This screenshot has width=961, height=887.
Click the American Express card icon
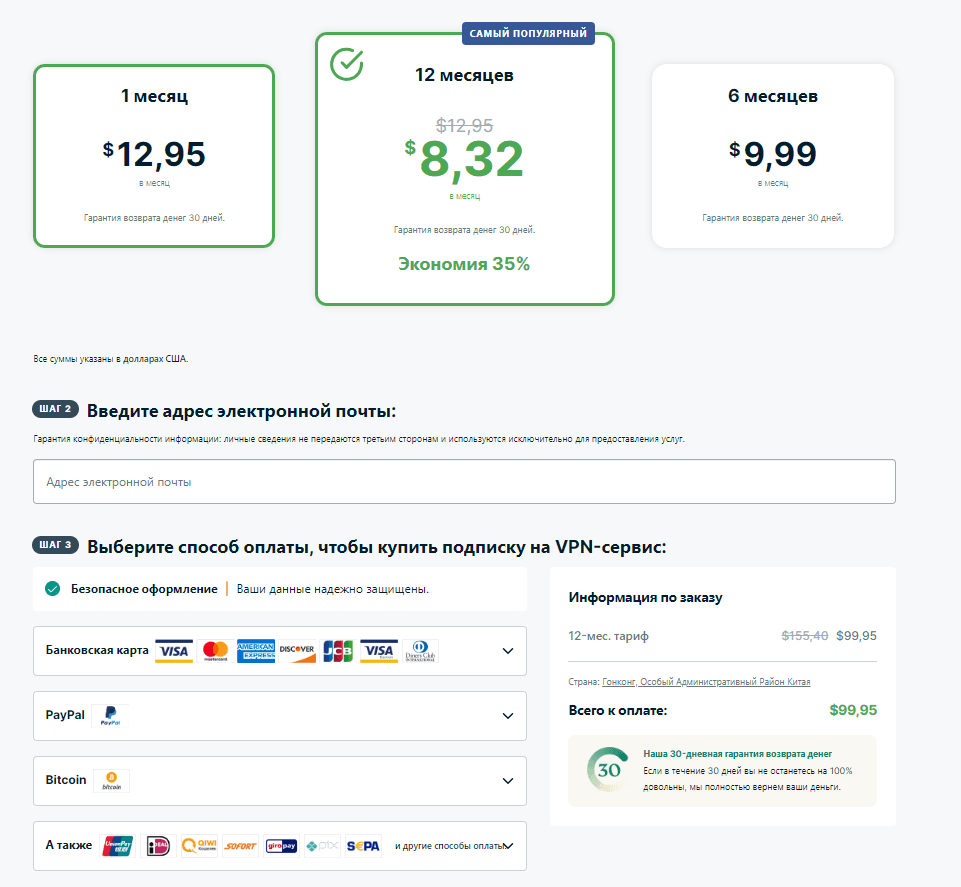pyautogui.click(x=256, y=652)
